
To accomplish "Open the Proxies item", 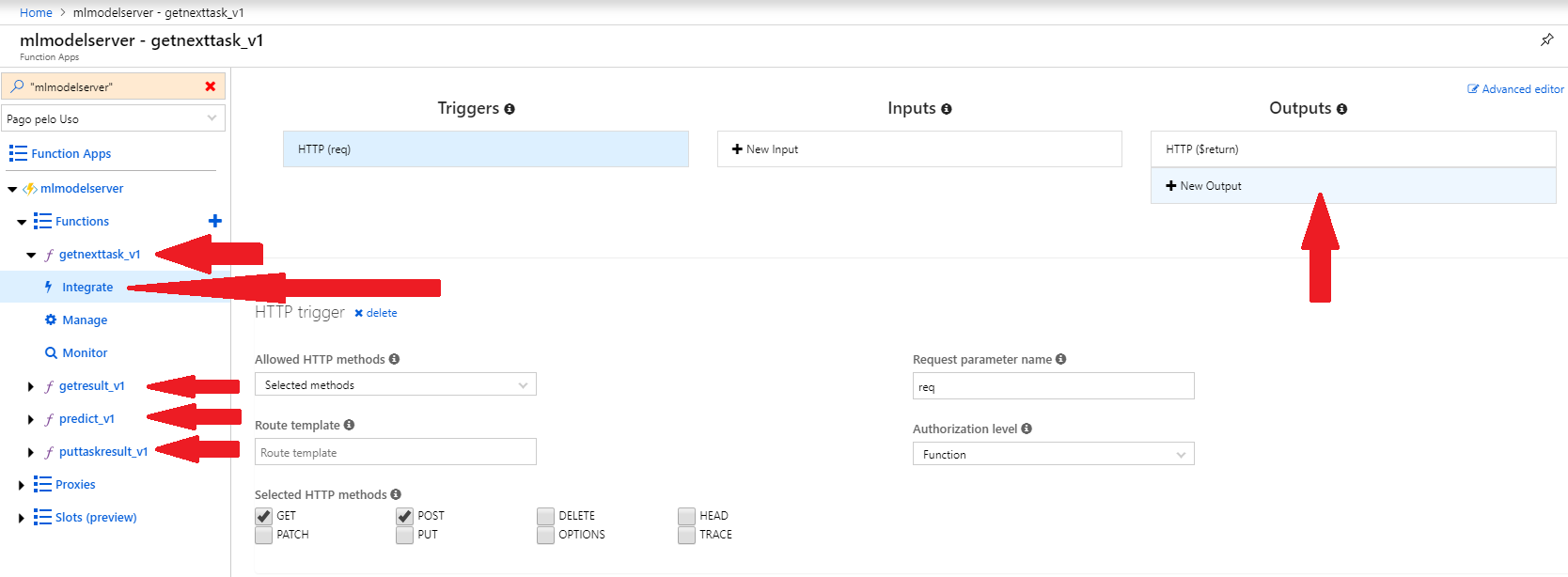I will [x=75, y=484].
